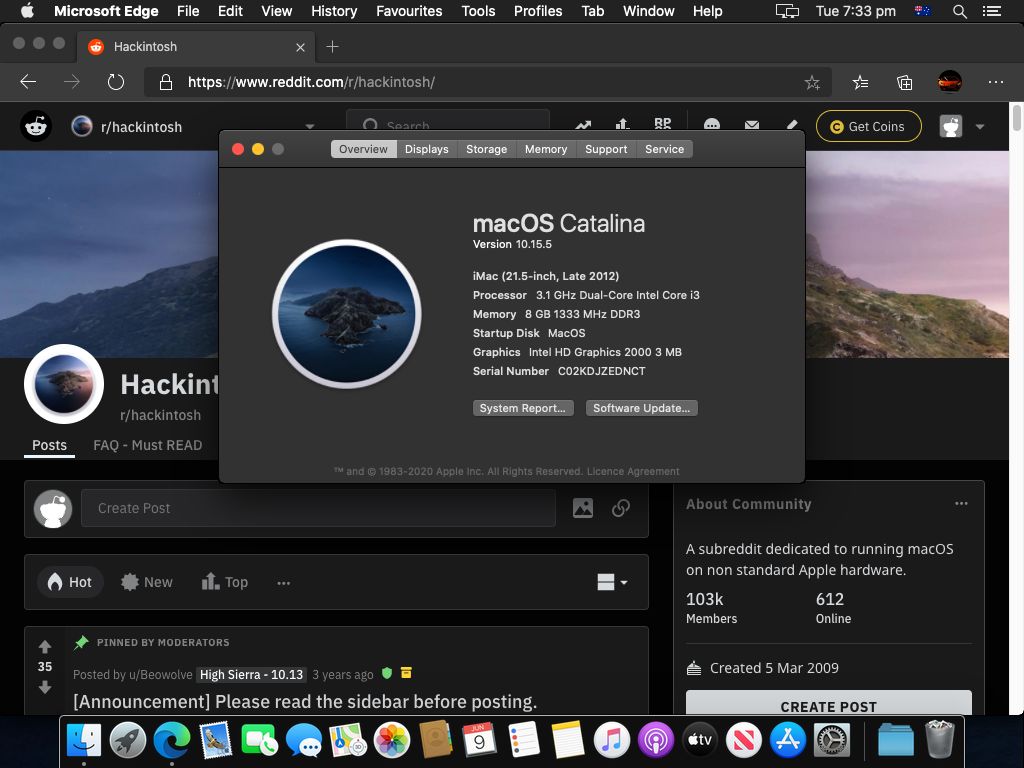1024x768 pixels.
Task: Open the Reddit inbox envelope icon
Action: tap(752, 126)
